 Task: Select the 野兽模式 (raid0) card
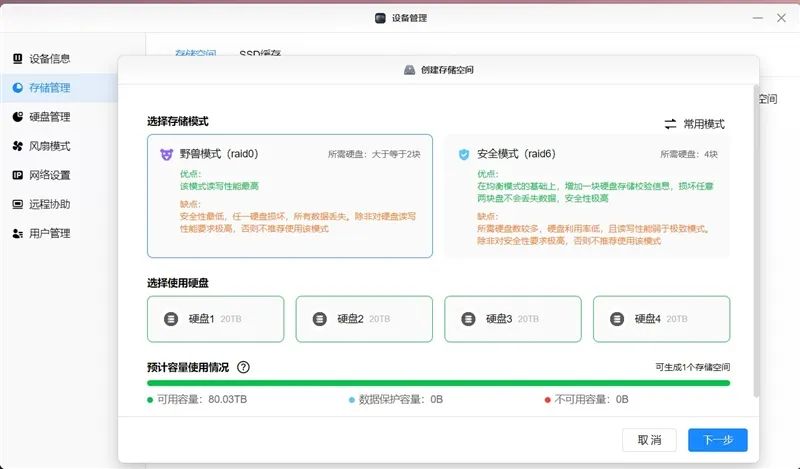290,196
